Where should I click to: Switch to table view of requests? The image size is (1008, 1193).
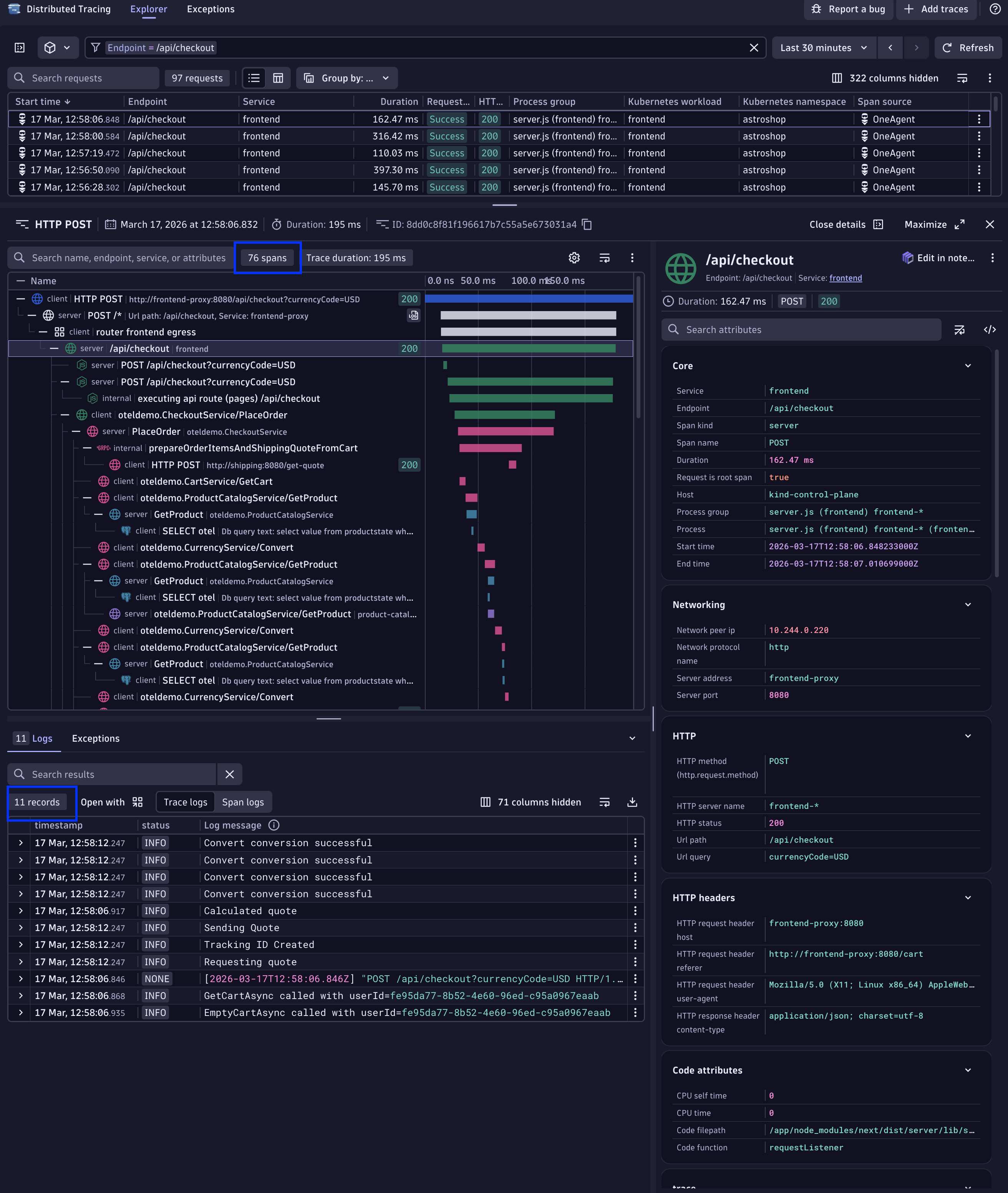click(278, 78)
